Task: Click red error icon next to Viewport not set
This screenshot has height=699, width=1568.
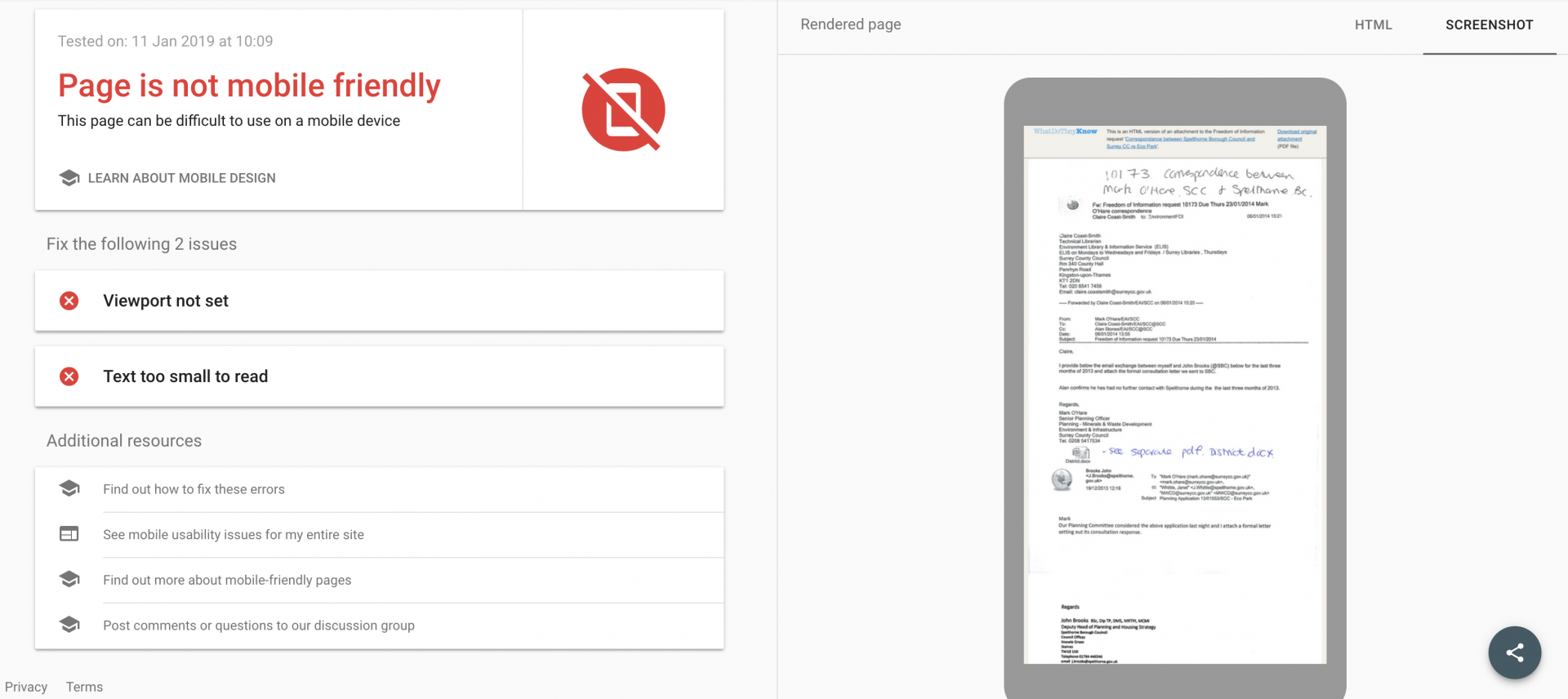Action: click(69, 301)
